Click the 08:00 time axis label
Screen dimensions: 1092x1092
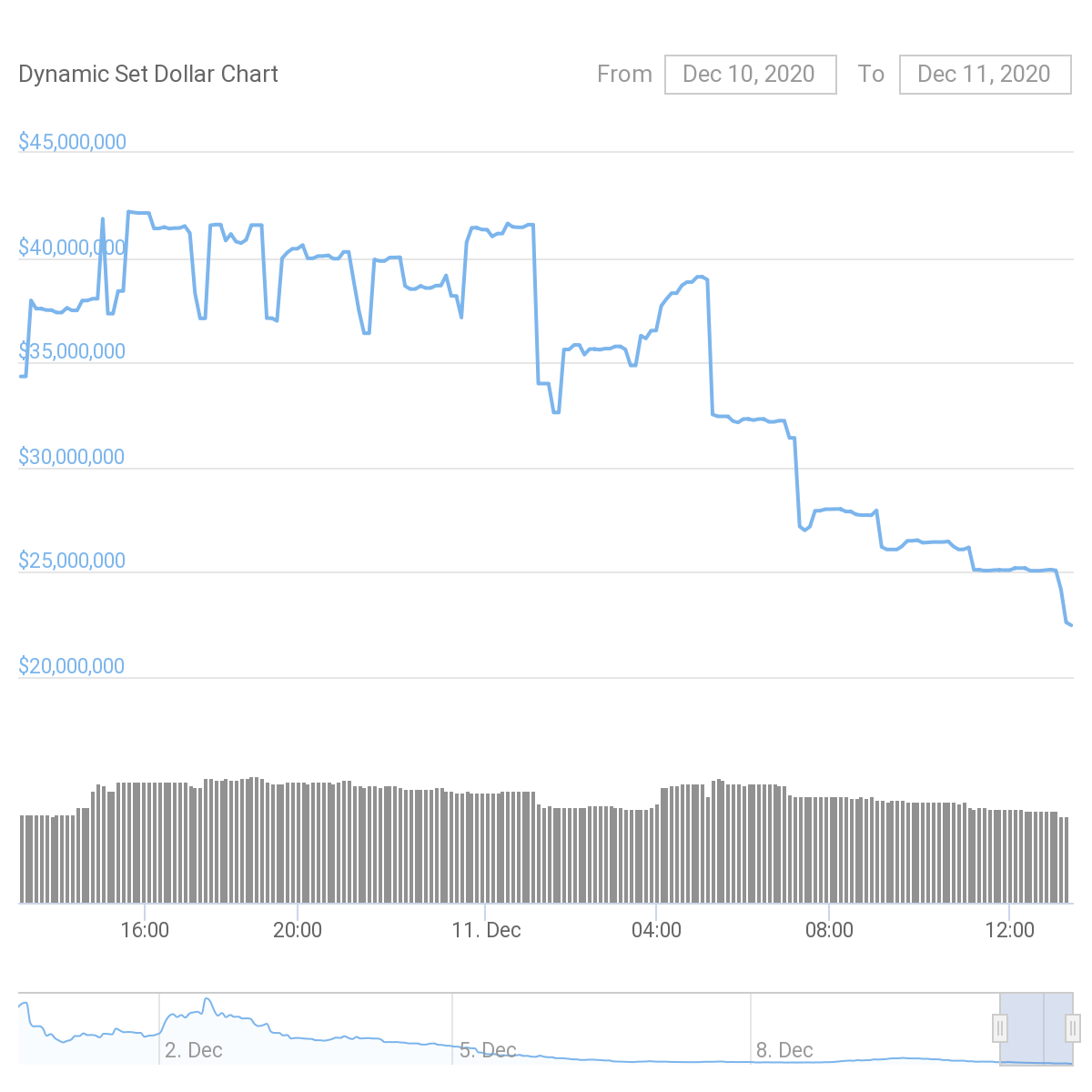pos(830,930)
